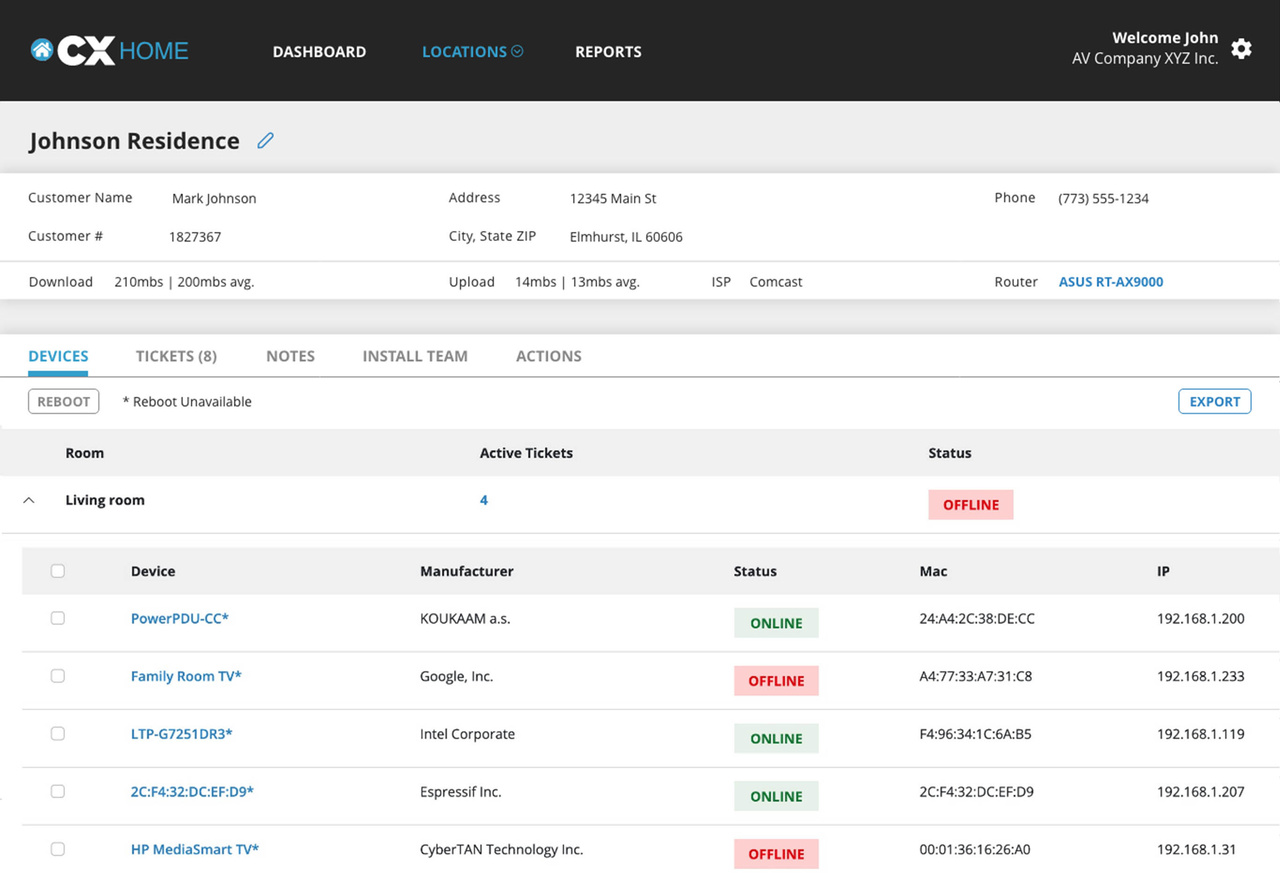The width and height of the screenshot is (1280, 873).
Task: Collapse the Living room row
Action: click(x=29, y=501)
